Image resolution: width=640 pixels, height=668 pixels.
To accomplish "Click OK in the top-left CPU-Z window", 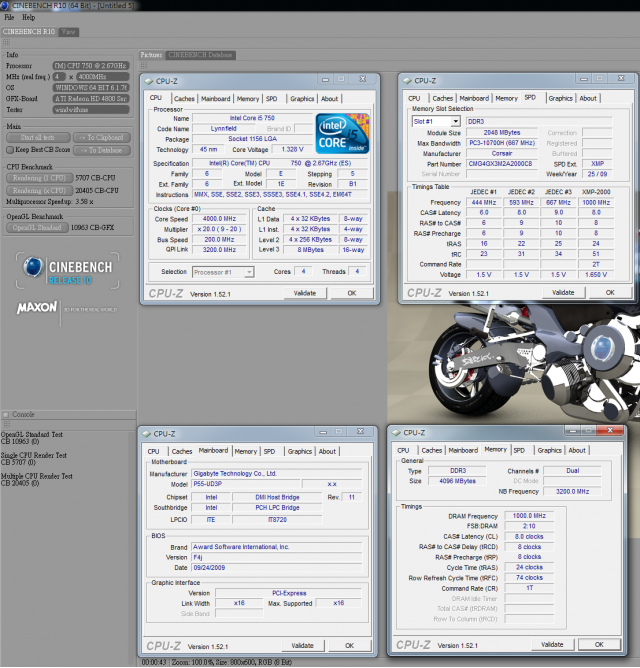I will 352,293.
